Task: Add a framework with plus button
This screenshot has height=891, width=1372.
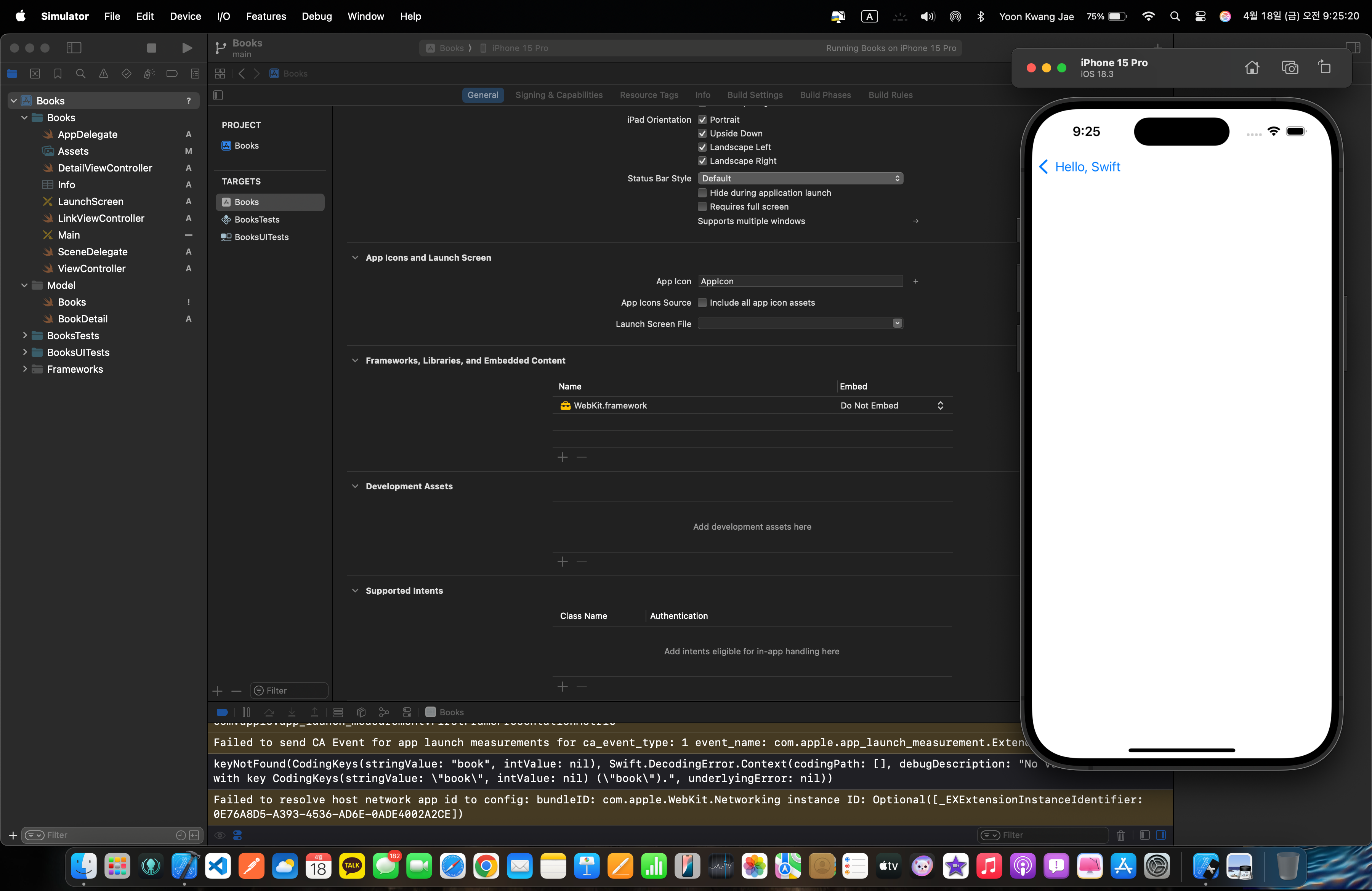Action: (x=563, y=458)
